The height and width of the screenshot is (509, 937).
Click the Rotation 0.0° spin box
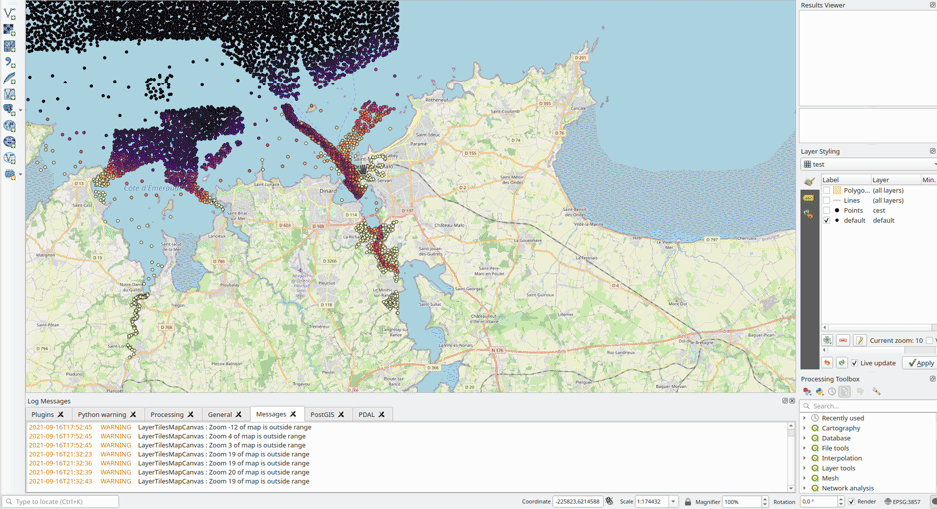click(821, 502)
